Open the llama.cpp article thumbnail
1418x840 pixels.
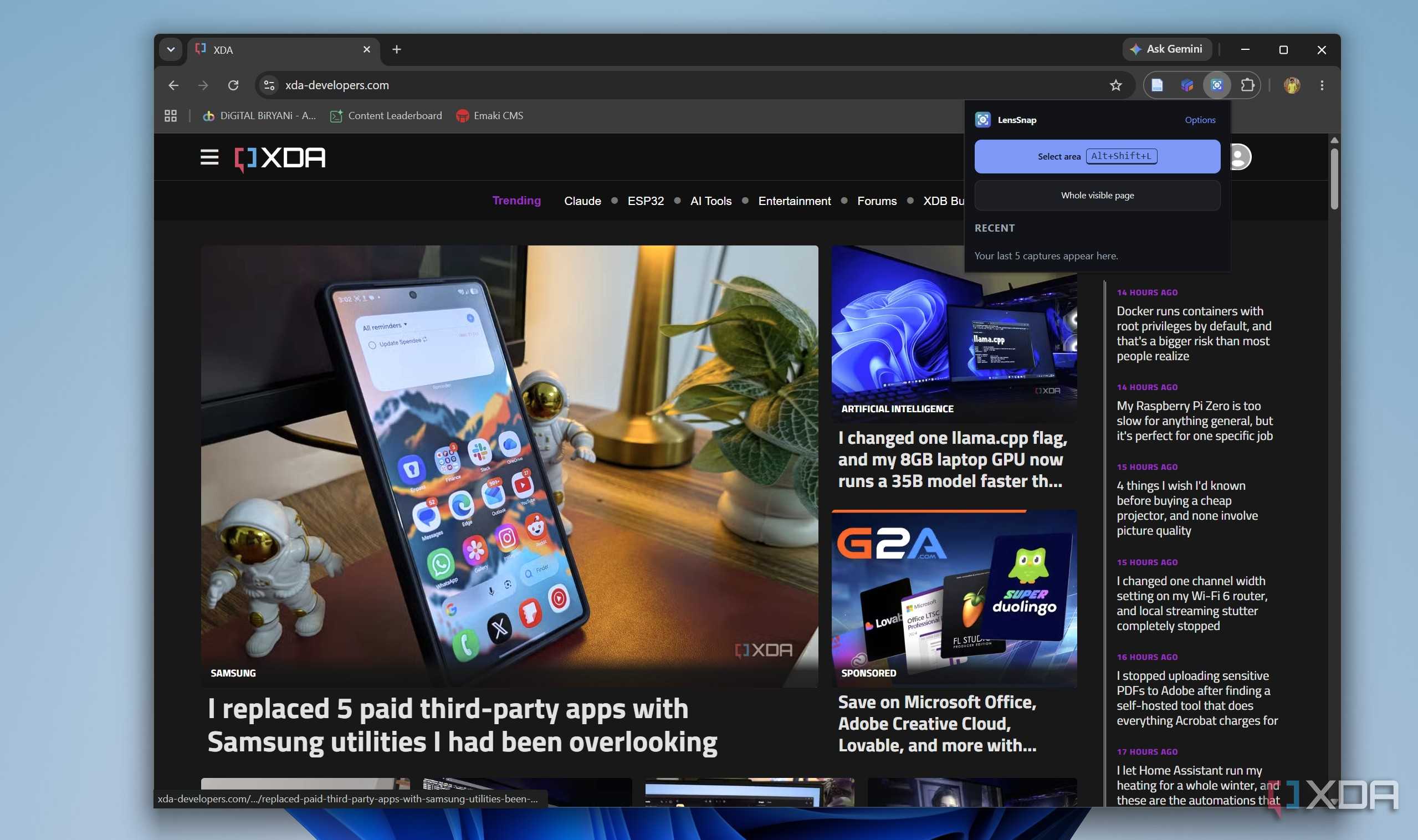[954, 334]
